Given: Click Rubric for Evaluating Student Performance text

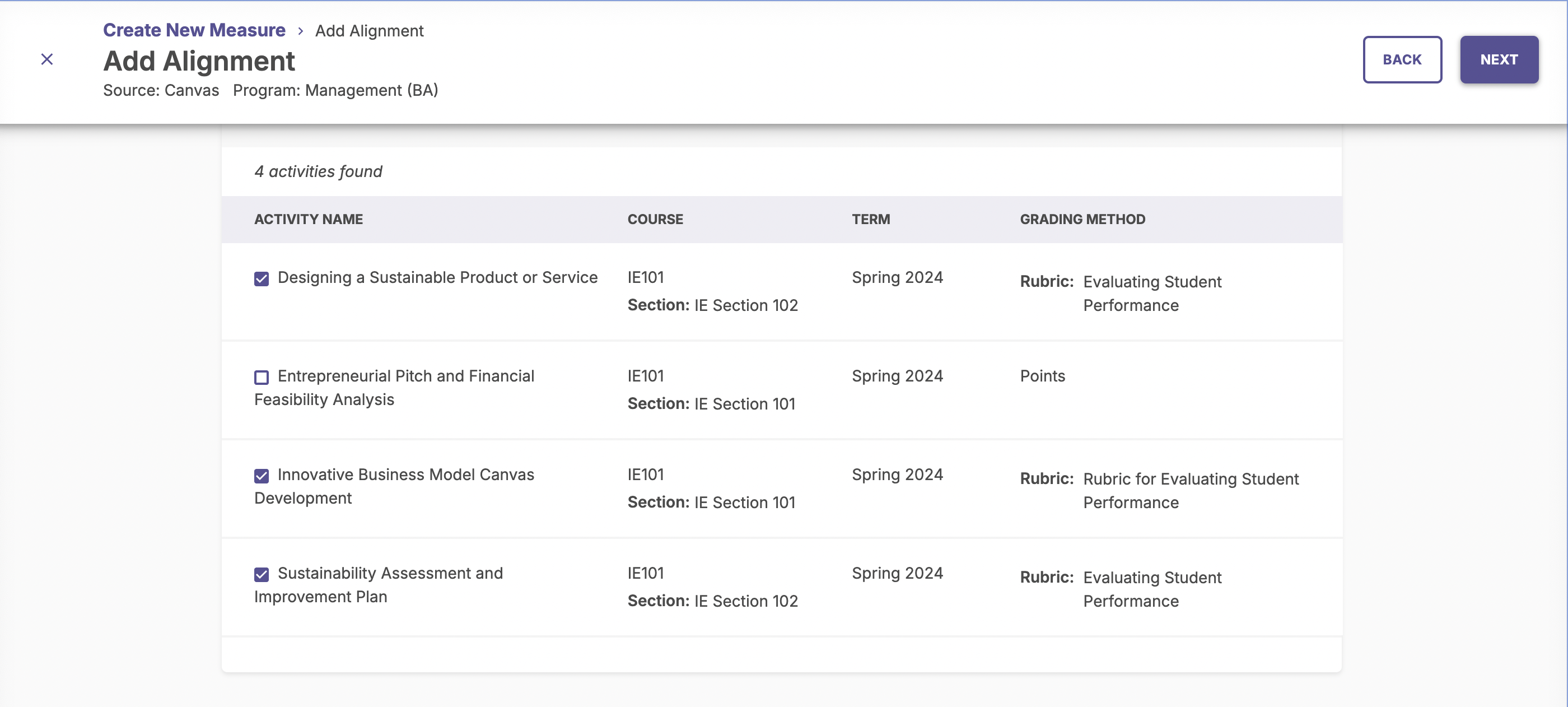Looking at the screenshot, I should 1191,491.
